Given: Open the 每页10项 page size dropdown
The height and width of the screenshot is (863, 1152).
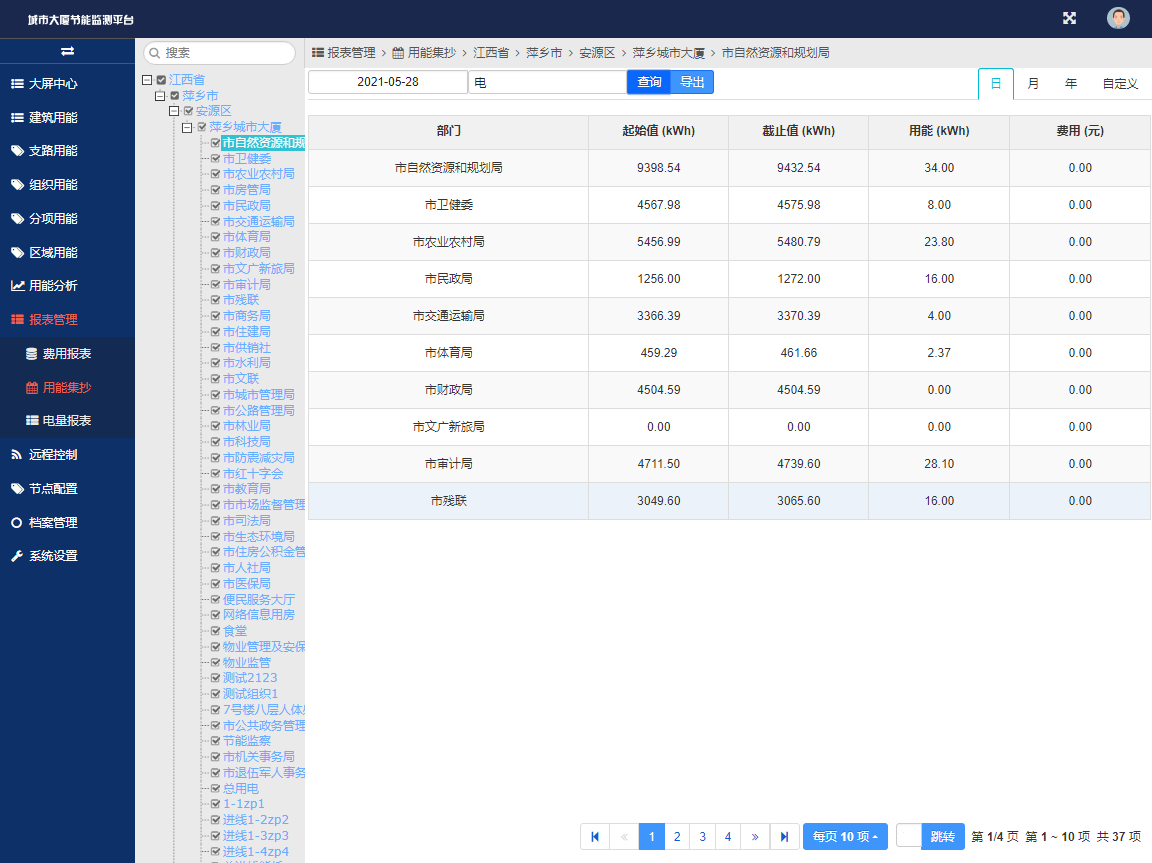Looking at the screenshot, I should (845, 836).
